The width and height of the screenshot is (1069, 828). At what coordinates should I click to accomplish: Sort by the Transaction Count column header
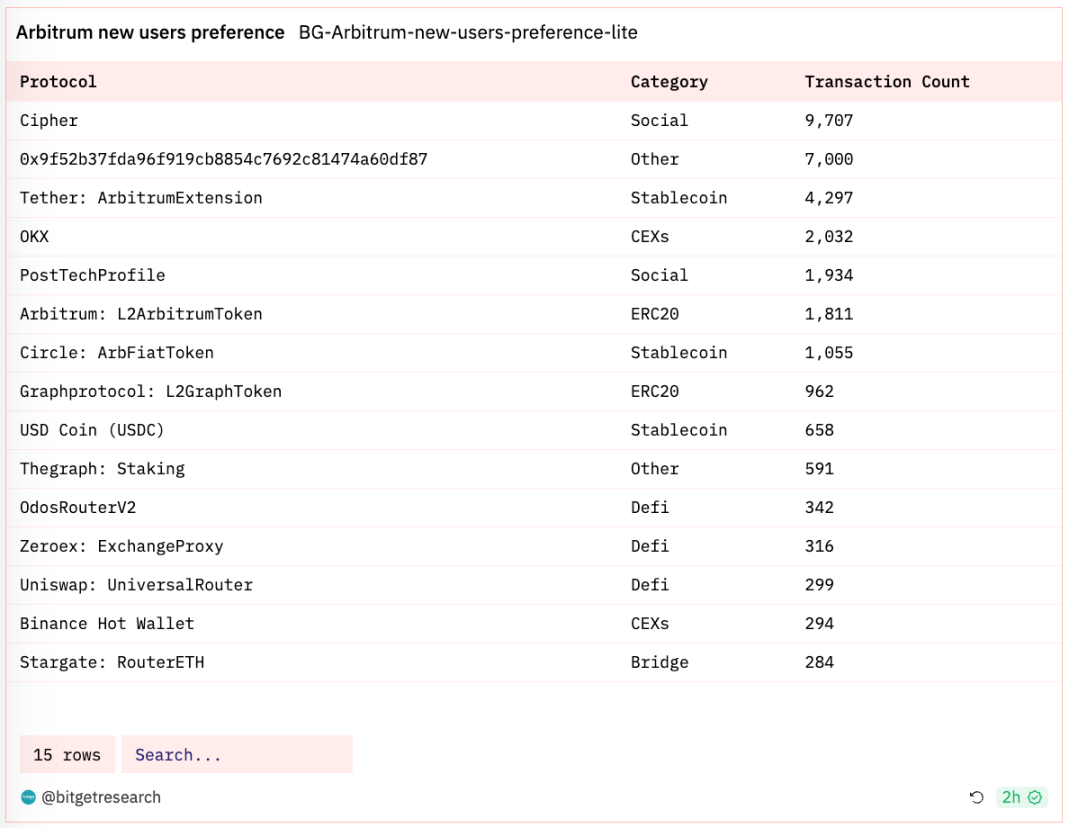pos(887,82)
